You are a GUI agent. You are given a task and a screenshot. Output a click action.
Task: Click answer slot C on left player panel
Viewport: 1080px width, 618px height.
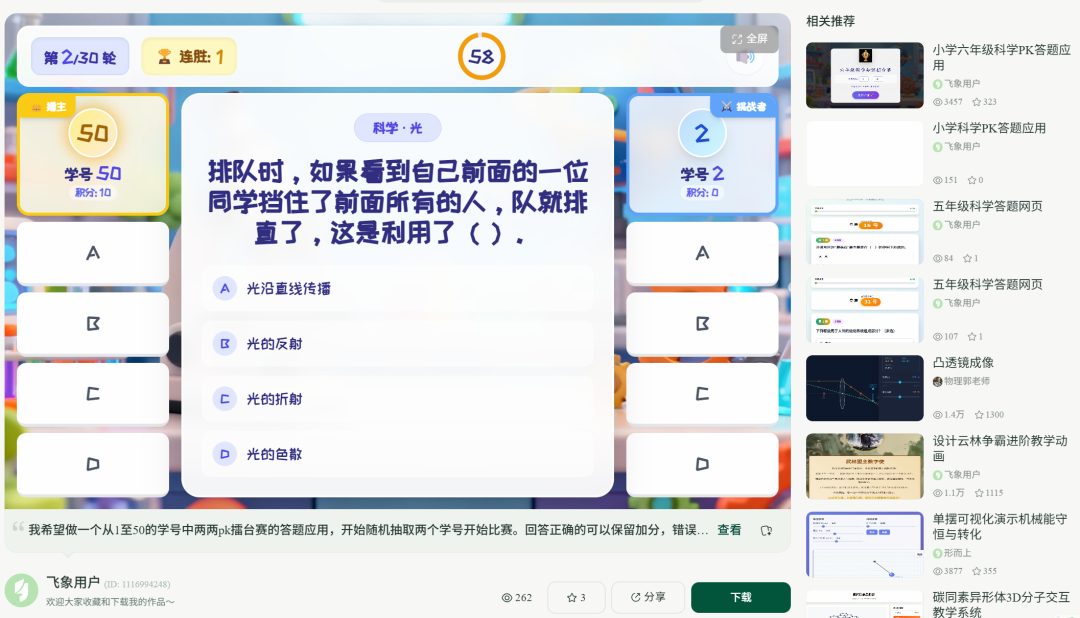[x=92, y=394]
